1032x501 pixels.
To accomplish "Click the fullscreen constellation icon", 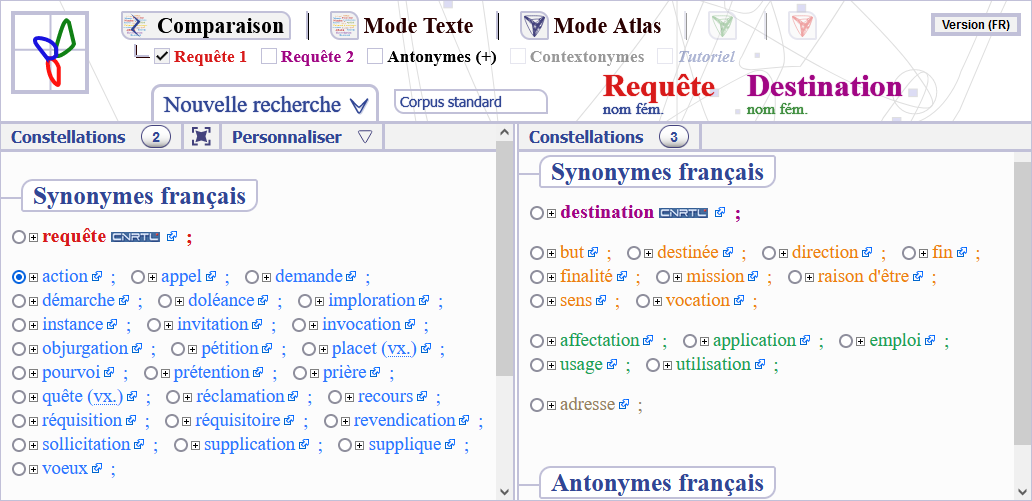I will pyautogui.click(x=201, y=137).
